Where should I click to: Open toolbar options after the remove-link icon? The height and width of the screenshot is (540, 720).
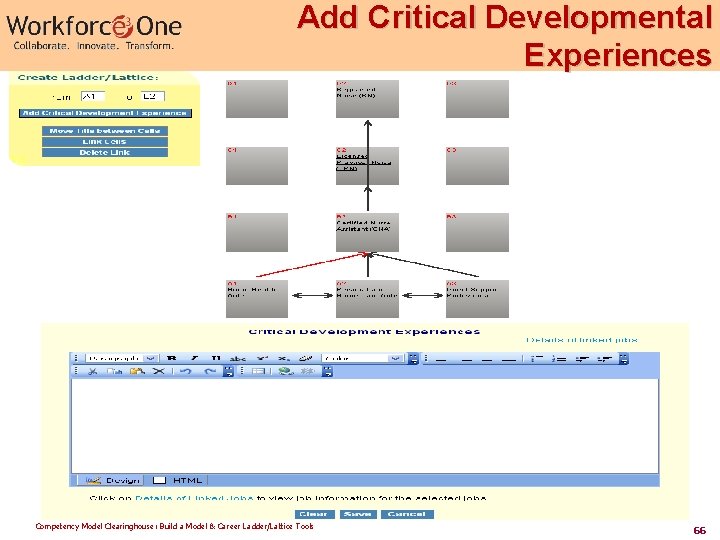coord(327,371)
